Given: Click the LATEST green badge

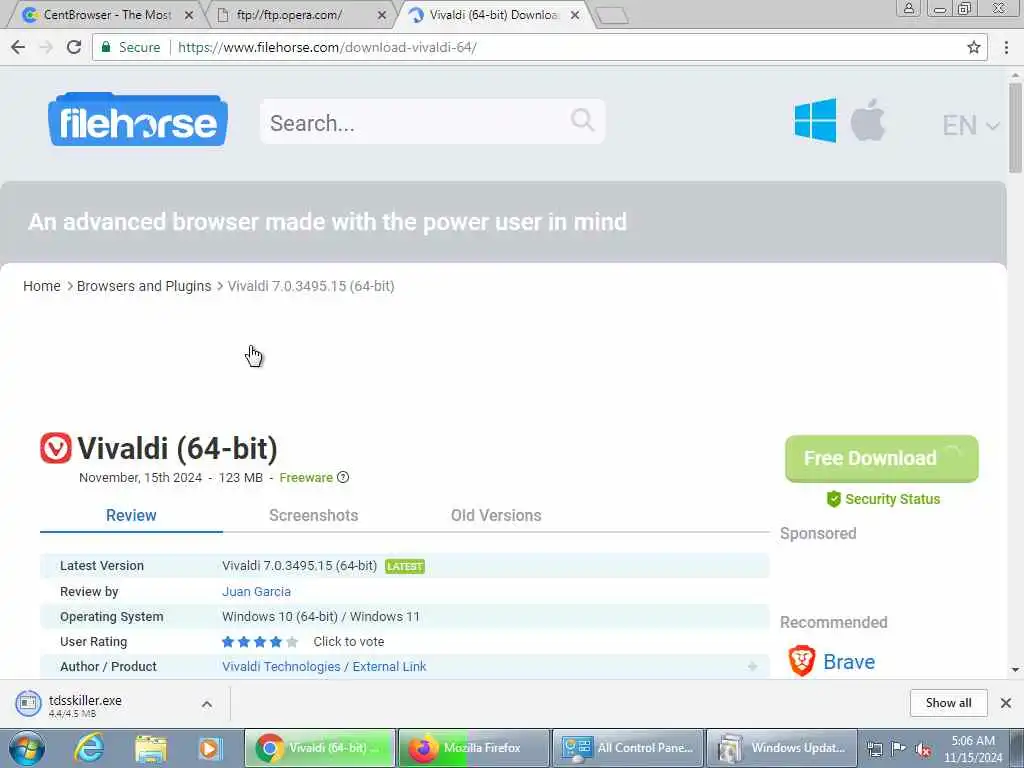Looking at the screenshot, I should (405, 566).
